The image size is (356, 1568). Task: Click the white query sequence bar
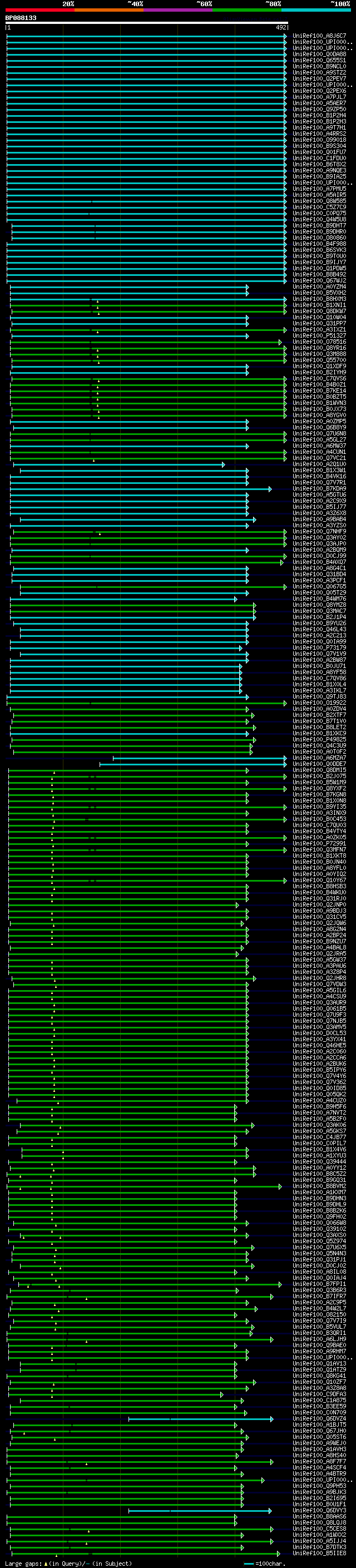(147, 23)
